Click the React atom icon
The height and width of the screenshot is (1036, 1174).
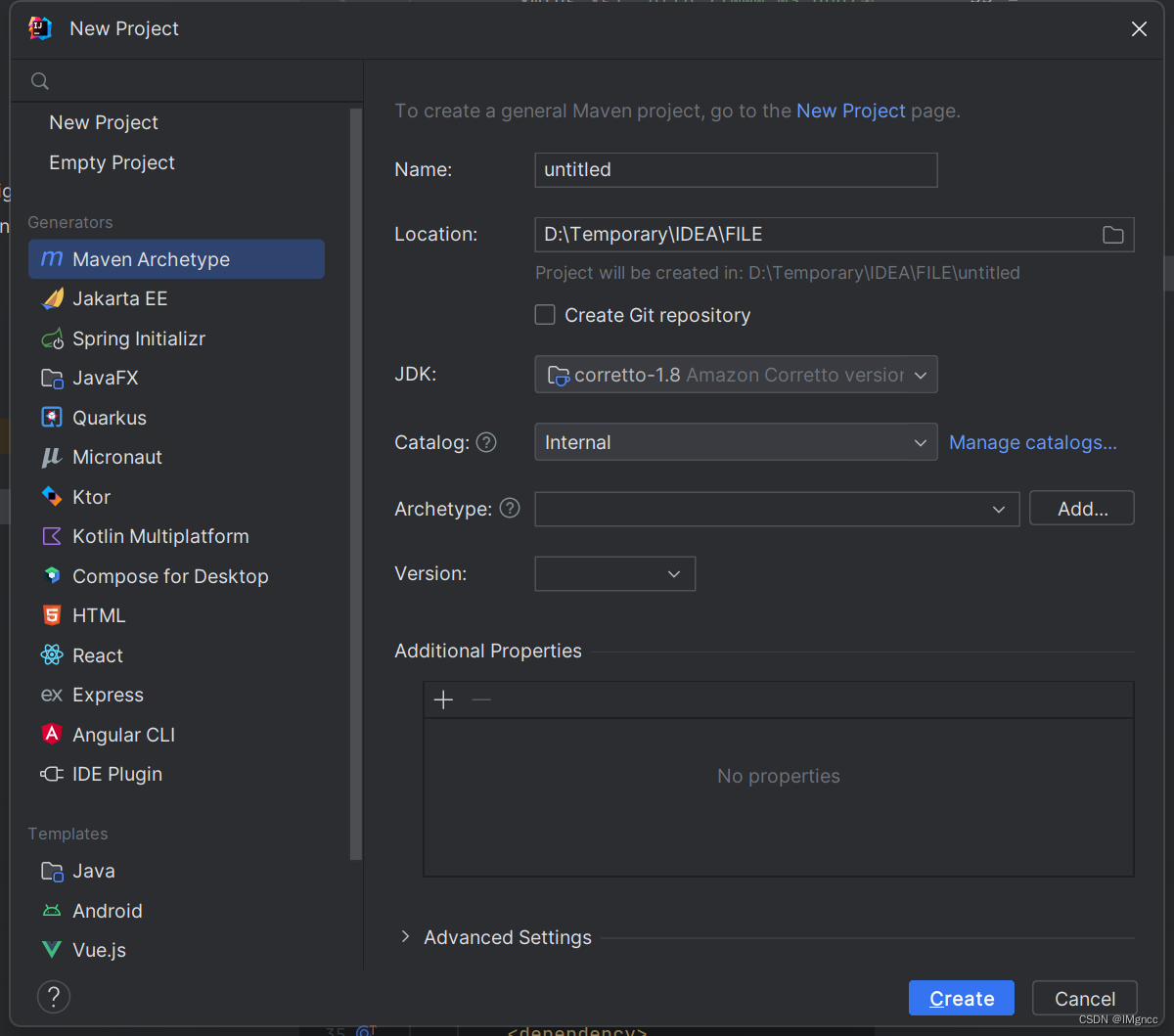52,655
